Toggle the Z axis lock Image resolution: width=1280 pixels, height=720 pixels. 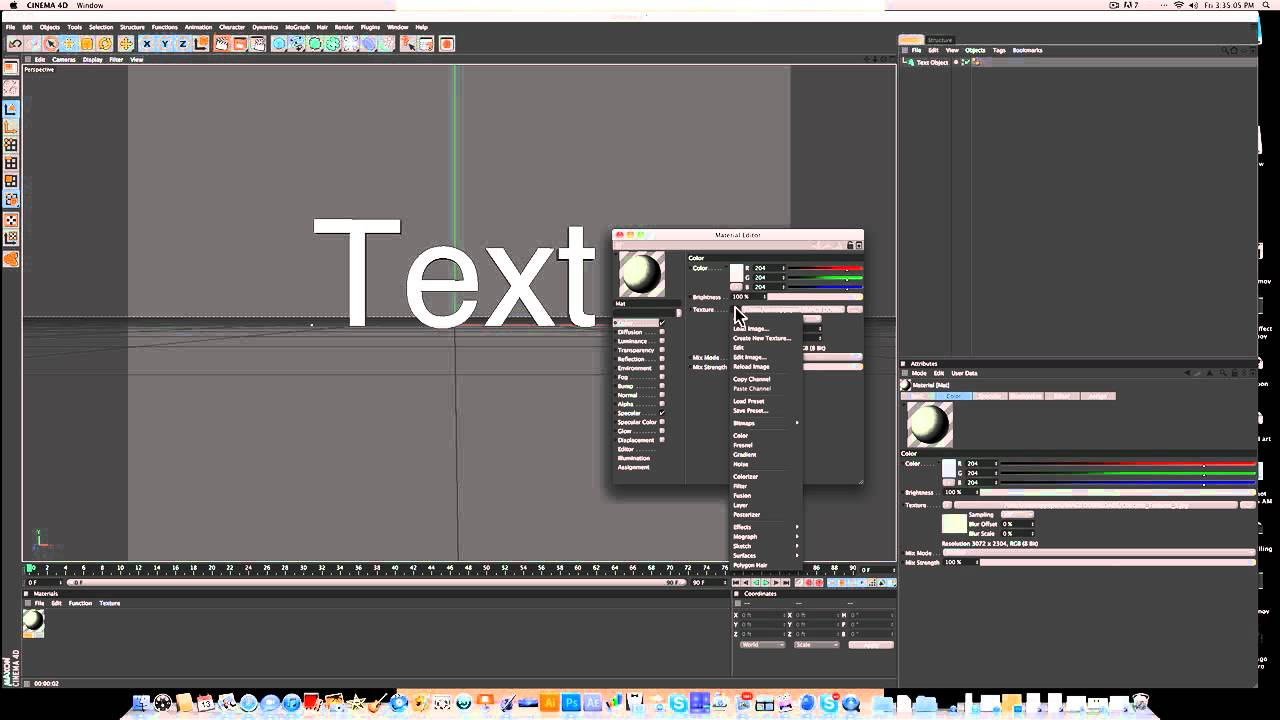tap(183, 44)
